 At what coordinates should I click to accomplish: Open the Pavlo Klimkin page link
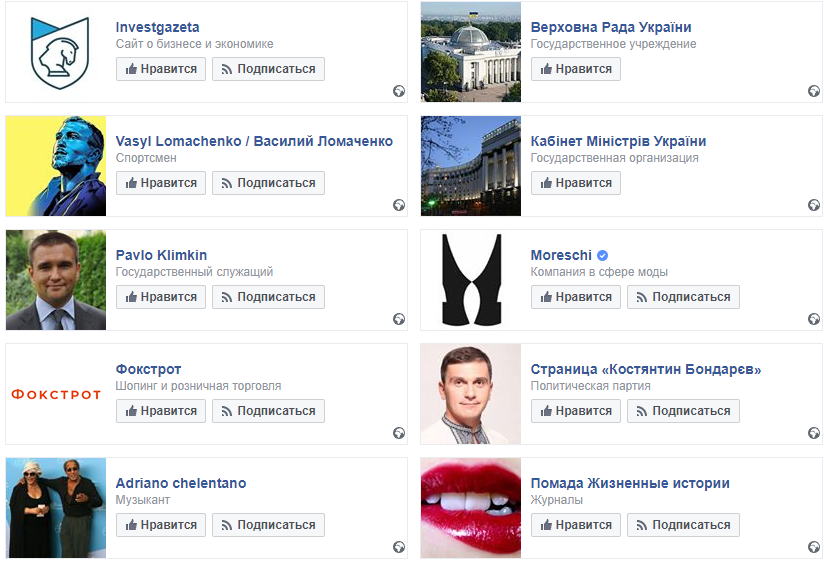[161, 255]
